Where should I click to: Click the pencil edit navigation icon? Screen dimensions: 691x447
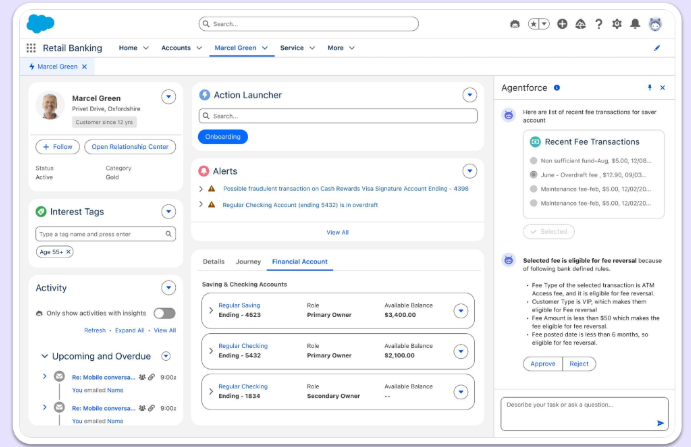click(657, 48)
